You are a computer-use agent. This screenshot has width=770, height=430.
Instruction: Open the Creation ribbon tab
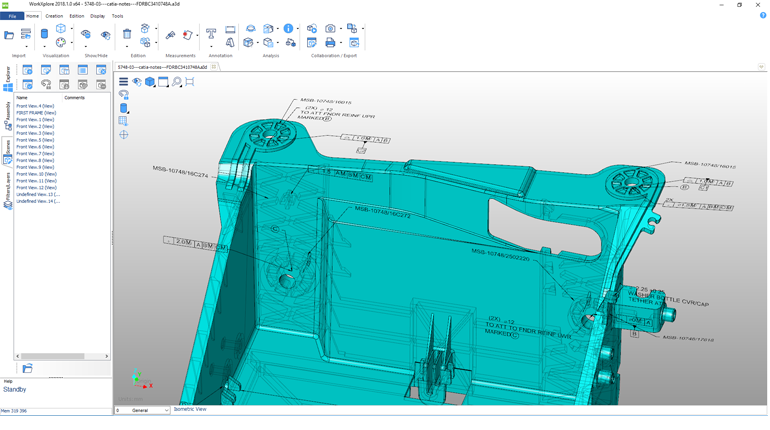coord(54,16)
